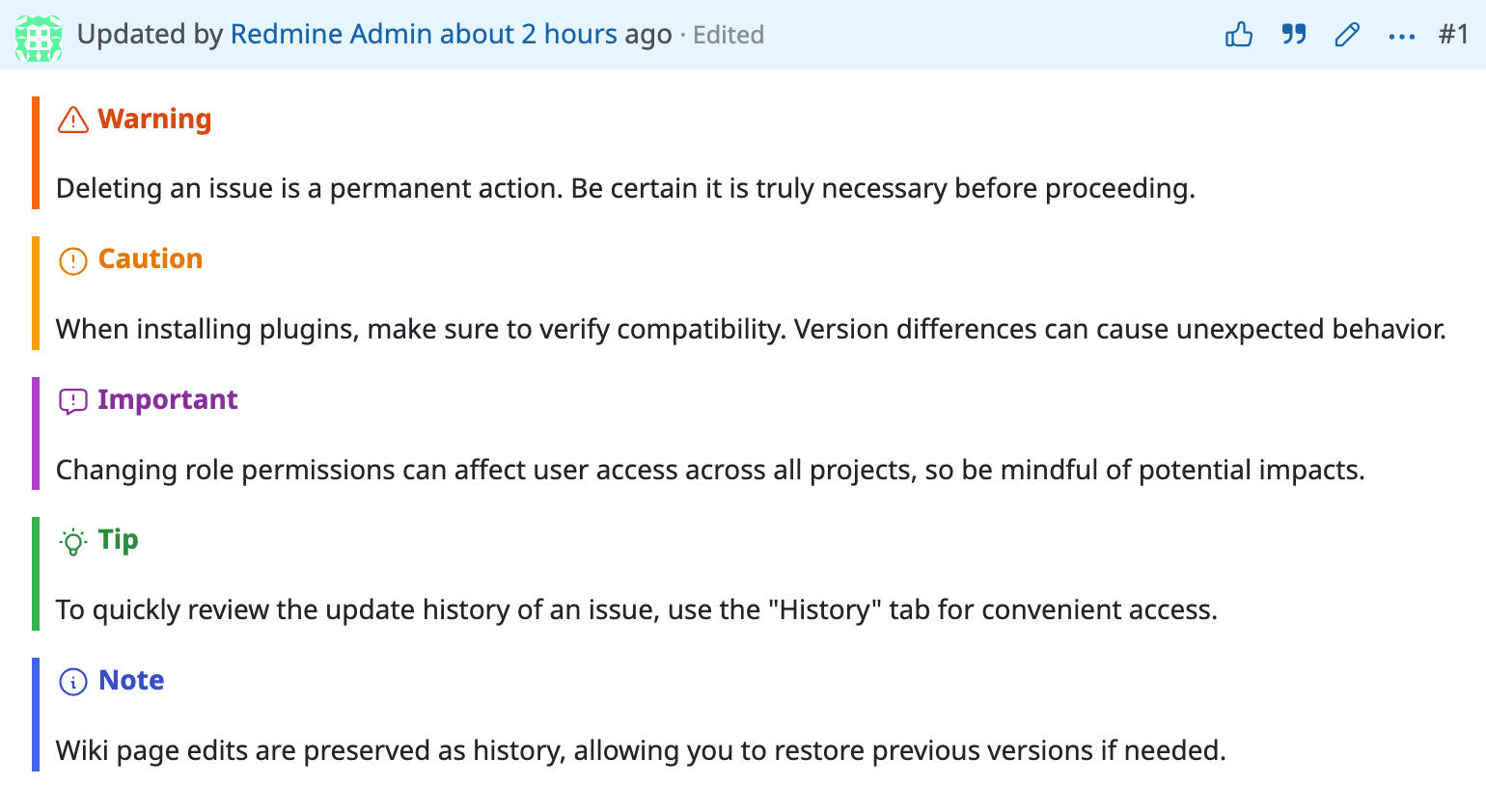
Task: Click the Important speech bubble icon
Action: click(73, 401)
